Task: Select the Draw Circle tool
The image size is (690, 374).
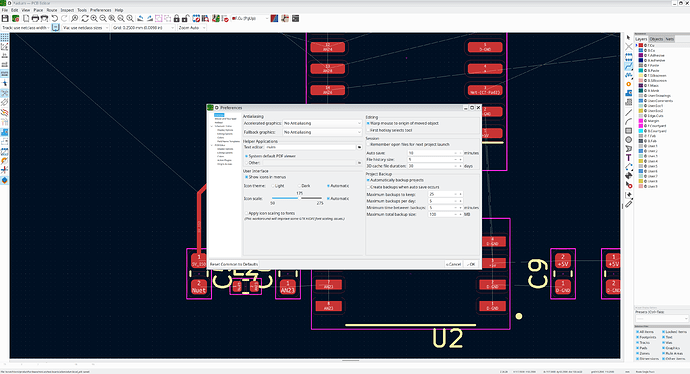Action: pos(628,139)
